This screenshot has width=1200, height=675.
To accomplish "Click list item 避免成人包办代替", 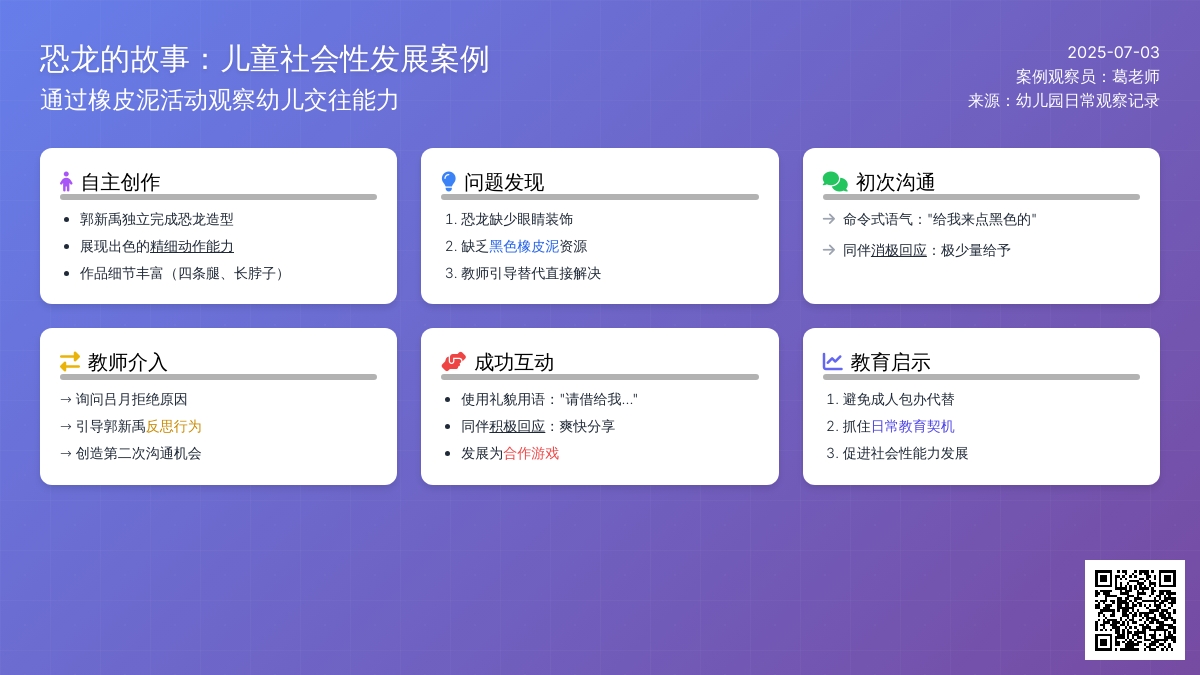I will pyautogui.click(x=899, y=399).
